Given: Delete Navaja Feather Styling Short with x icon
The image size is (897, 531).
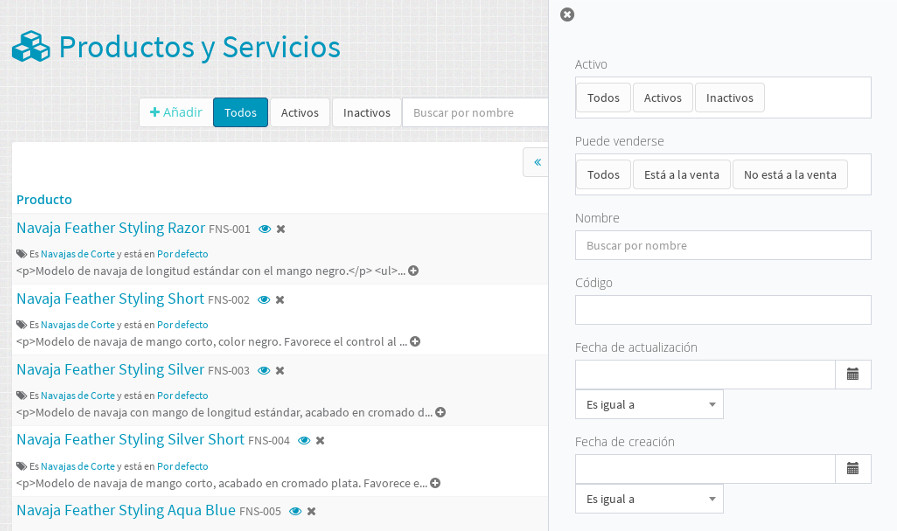Looking at the screenshot, I should [280, 300].
